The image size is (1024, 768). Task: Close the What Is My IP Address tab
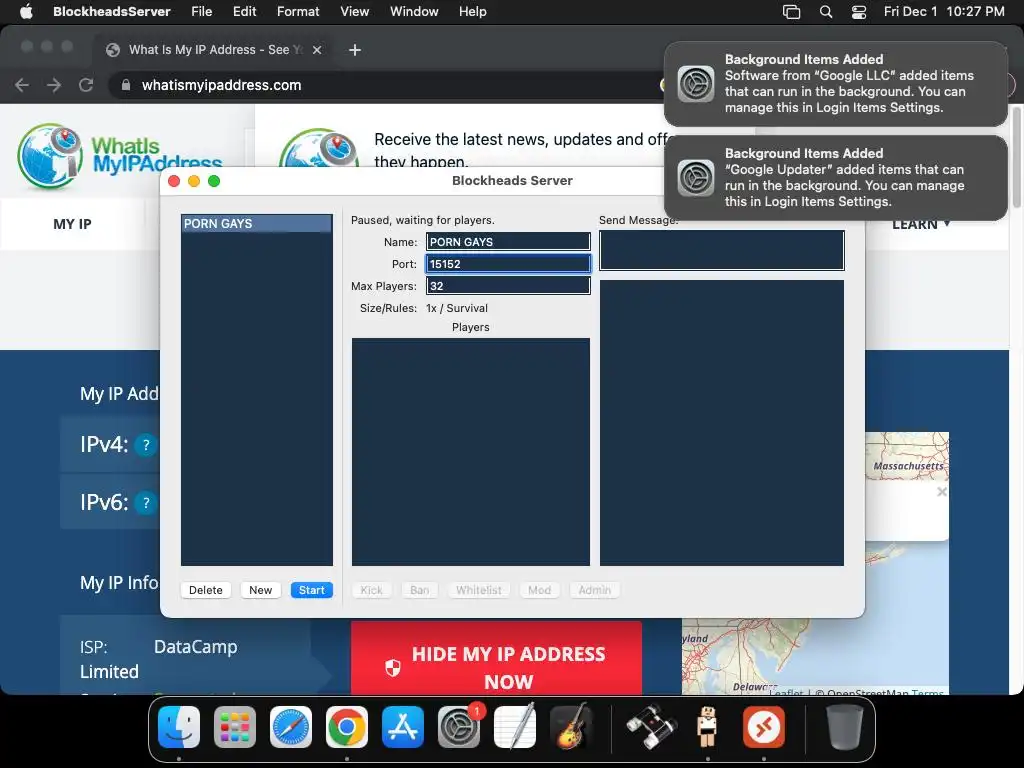point(317,50)
